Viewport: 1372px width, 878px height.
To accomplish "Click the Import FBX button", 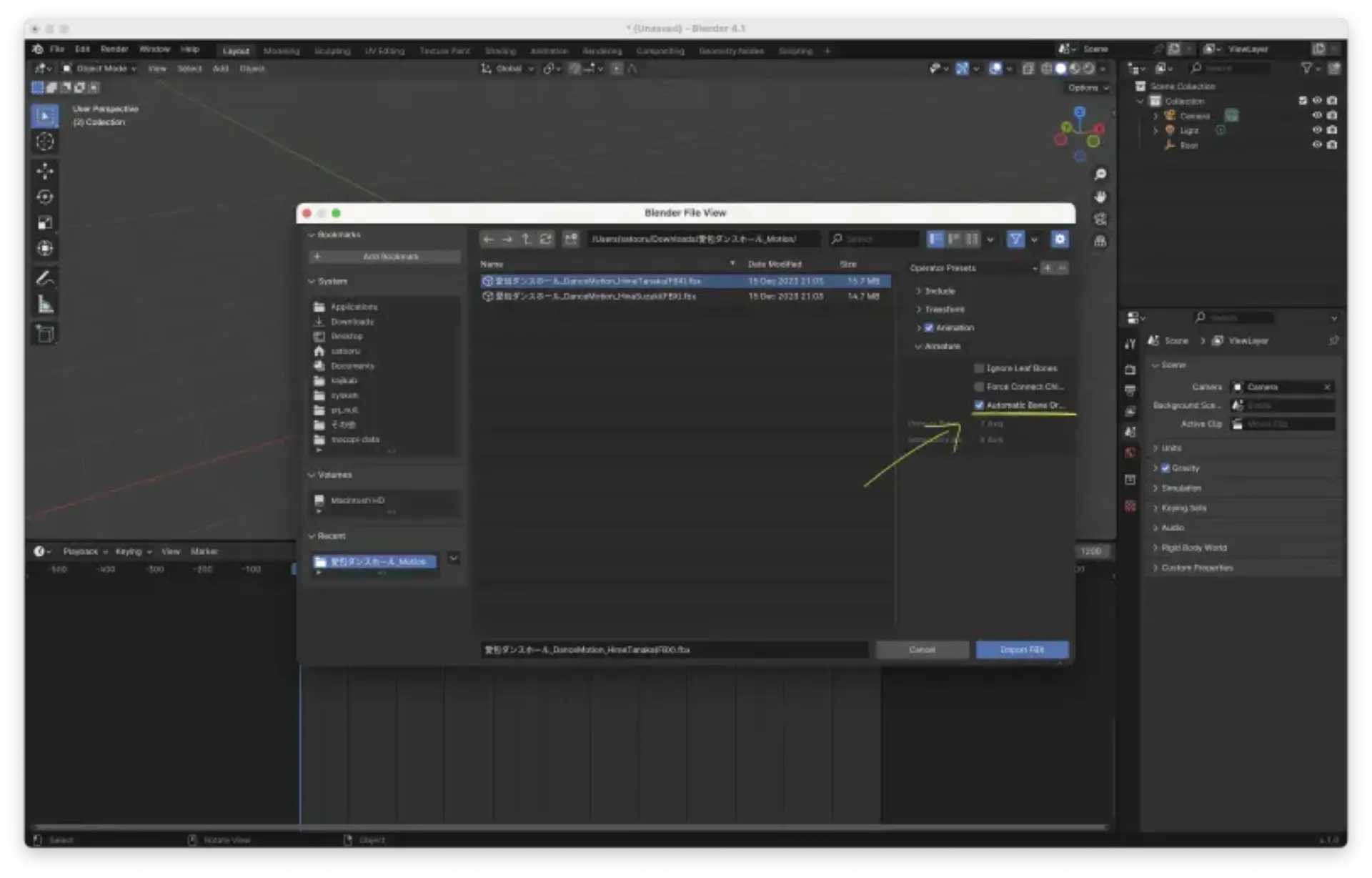I will (x=1022, y=650).
